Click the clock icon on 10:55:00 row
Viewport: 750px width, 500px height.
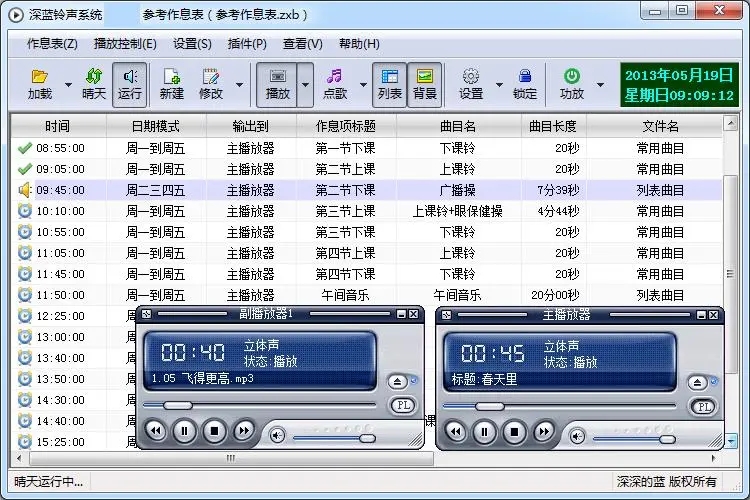pos(24,232)
